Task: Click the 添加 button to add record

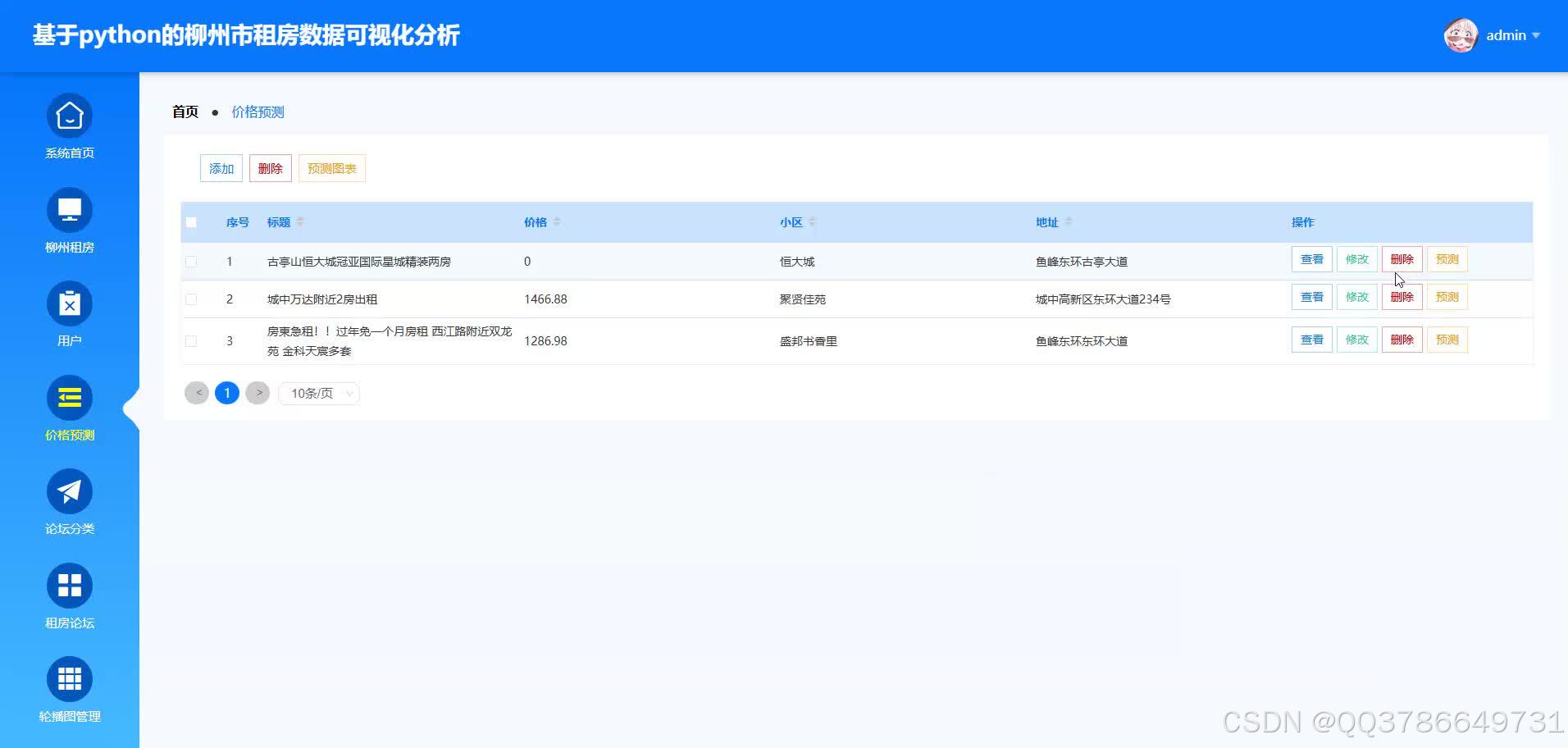Action: coord(221,168)
